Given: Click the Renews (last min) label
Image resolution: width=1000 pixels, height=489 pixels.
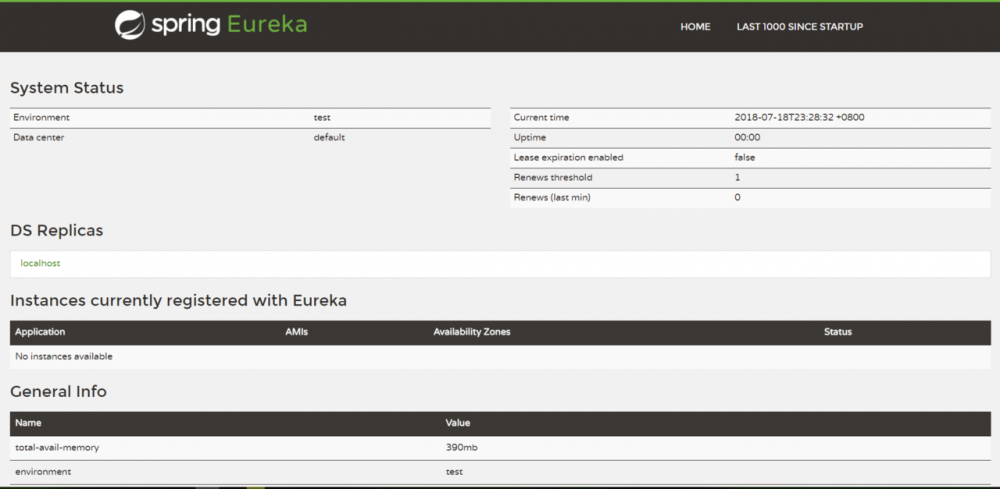Looking at the screenshot, I should [552, 198].
